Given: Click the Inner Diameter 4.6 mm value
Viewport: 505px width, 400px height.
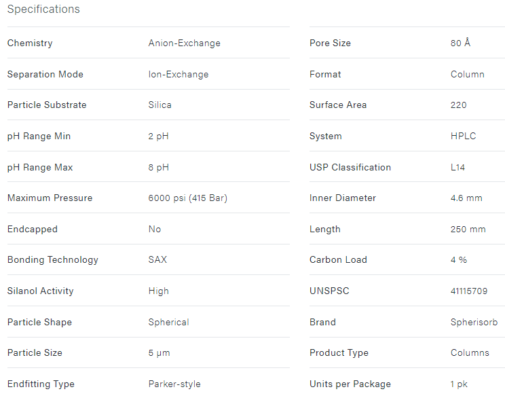Looking at the screenshot, I should pyautogui.click(x=466, y=198).
